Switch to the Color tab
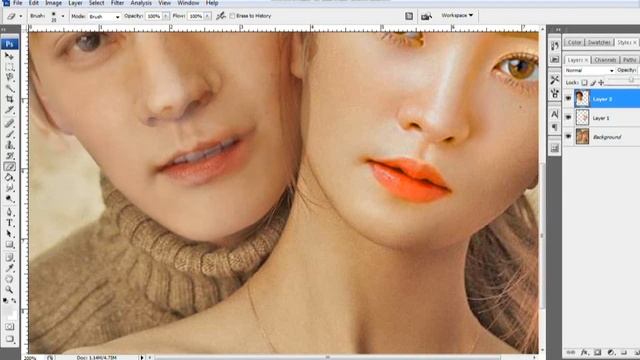The width and height of the screenshot is (640, 360). point(574,42)
